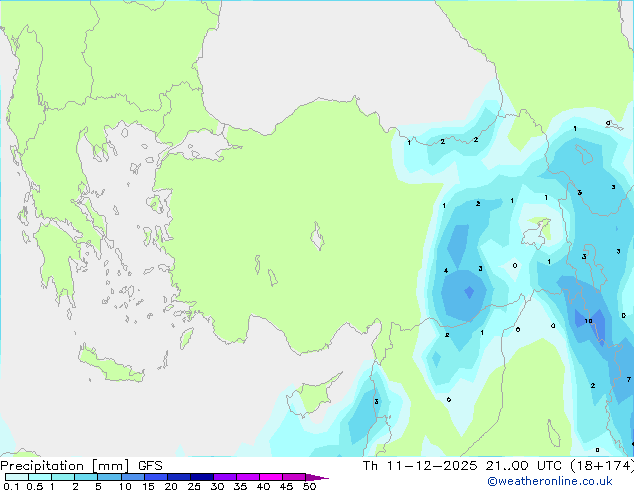
Task: Select the 5–10 mm legend color box
Action: pos(109,477)
